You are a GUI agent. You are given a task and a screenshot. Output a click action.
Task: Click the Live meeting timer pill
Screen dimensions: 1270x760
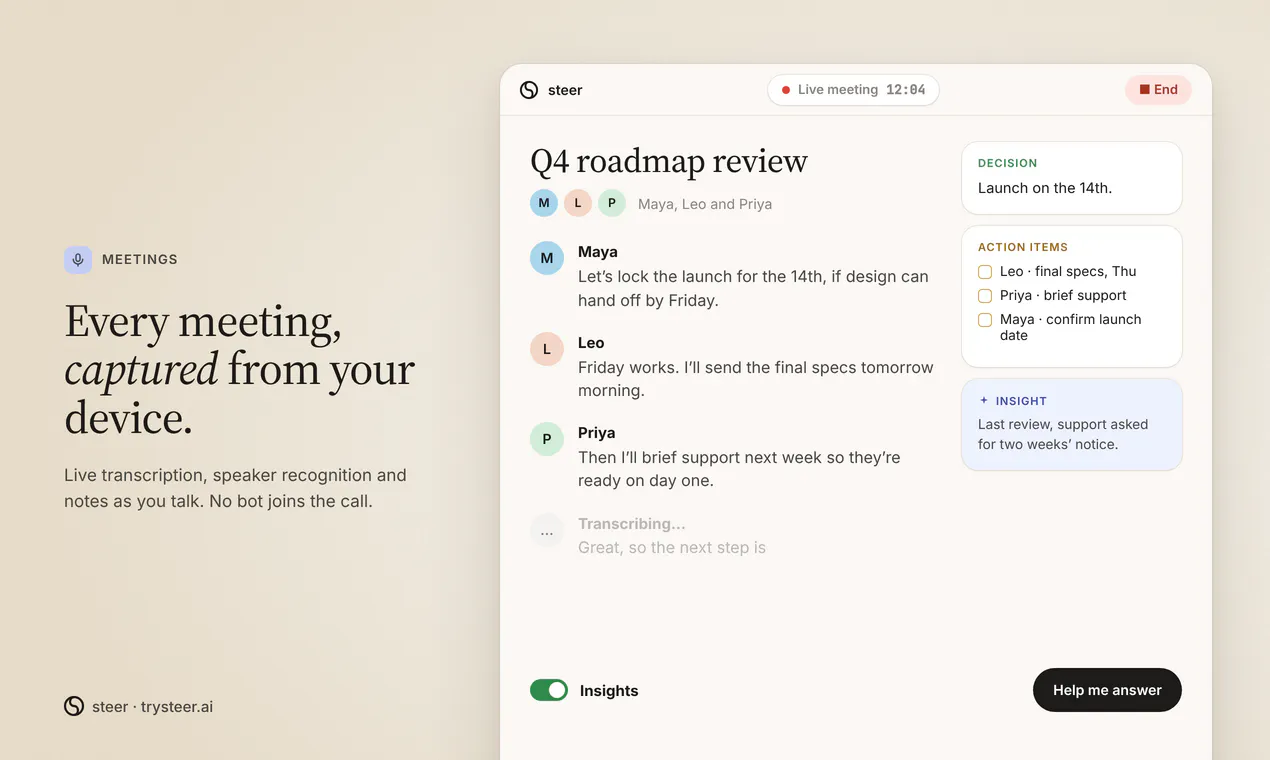853,90
